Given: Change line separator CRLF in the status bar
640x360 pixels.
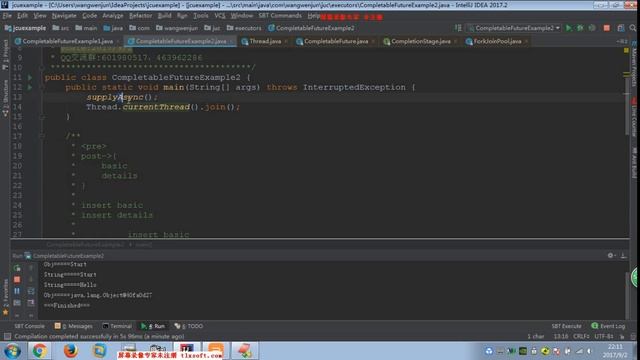Looking at the screenshot, I should pyautogui.click(x=581, y=336).
